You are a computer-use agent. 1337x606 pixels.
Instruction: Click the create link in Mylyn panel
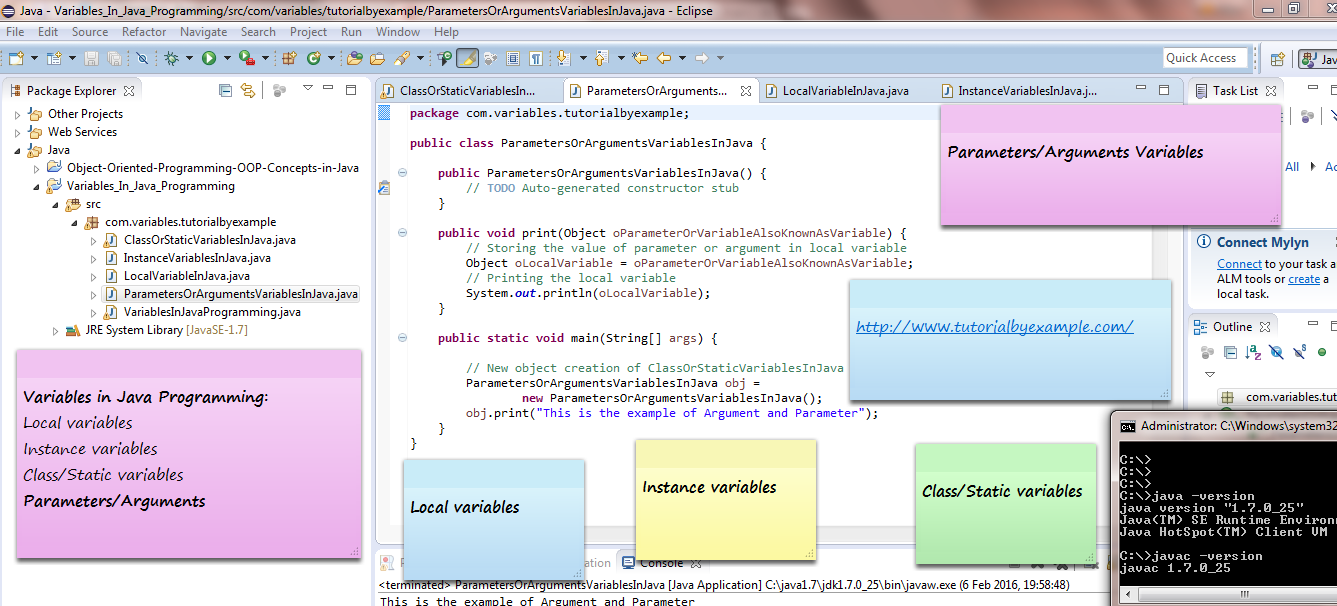tap(1304, 279)
